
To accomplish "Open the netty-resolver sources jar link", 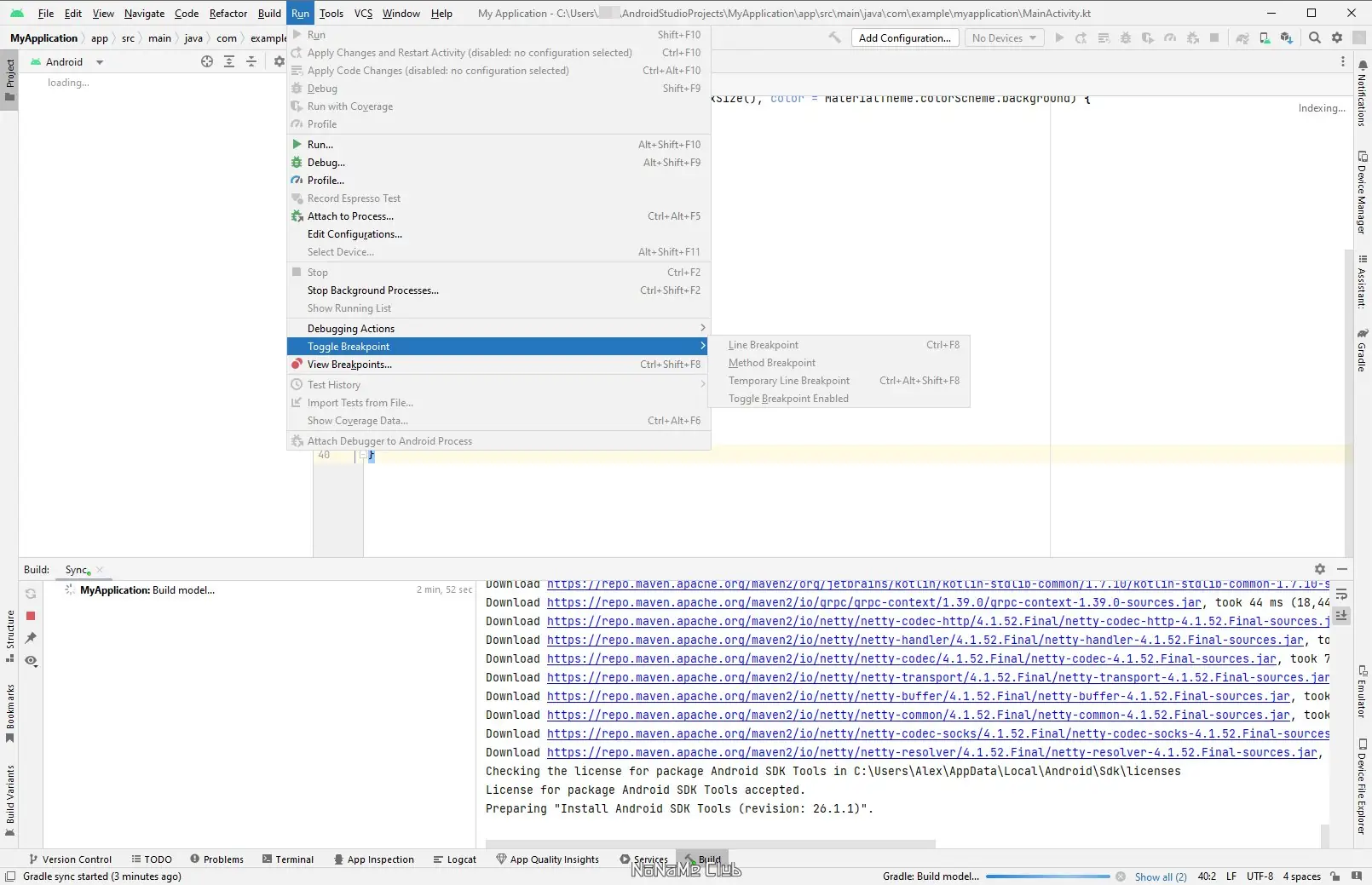I will click(x=932, y=753).
